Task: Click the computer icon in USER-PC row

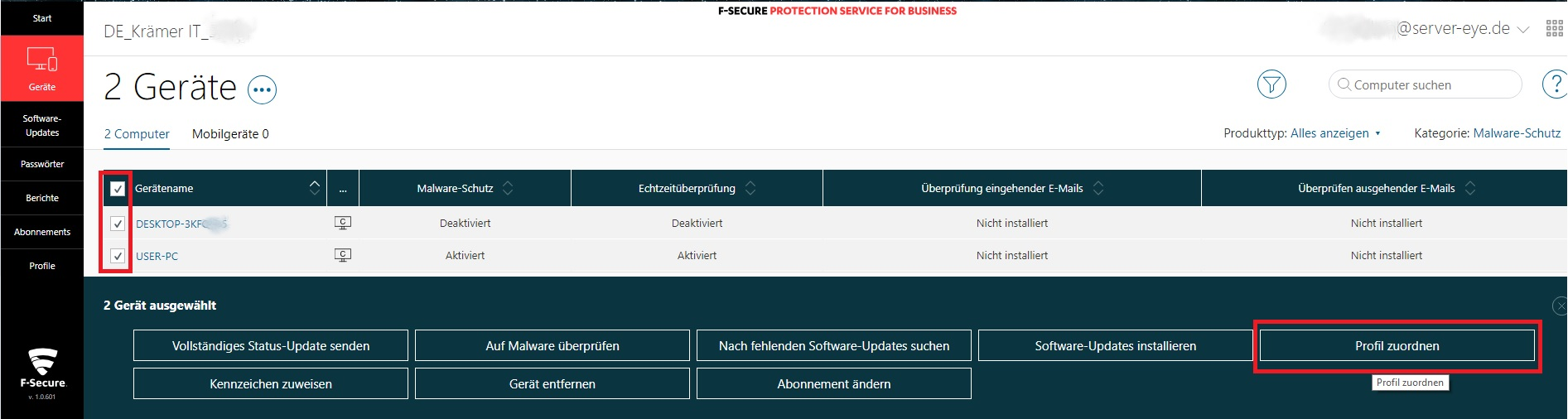Action: 343,255
